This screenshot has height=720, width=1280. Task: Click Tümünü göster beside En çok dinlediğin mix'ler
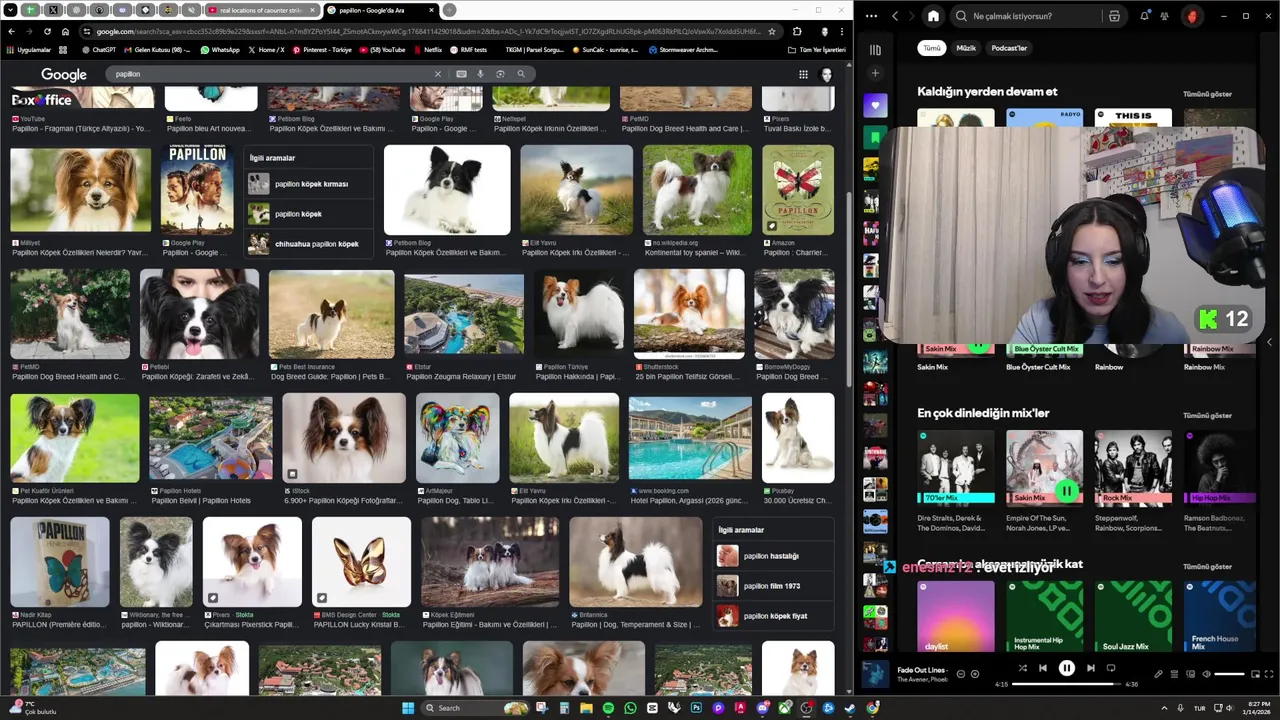point(1207,415)
